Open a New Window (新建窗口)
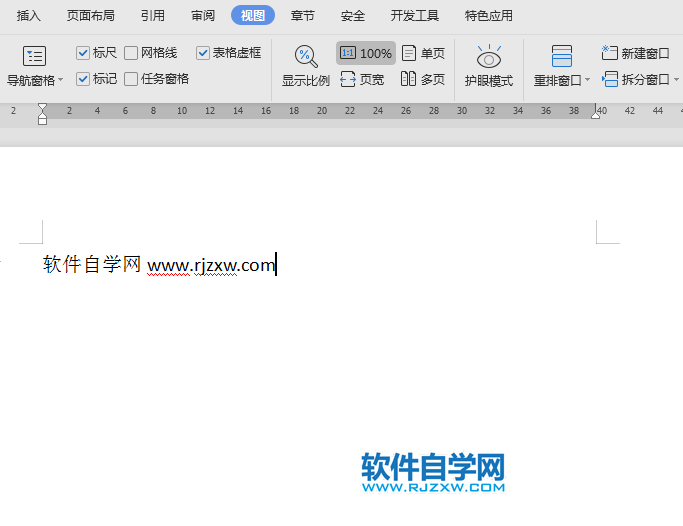 coord(636,53)
